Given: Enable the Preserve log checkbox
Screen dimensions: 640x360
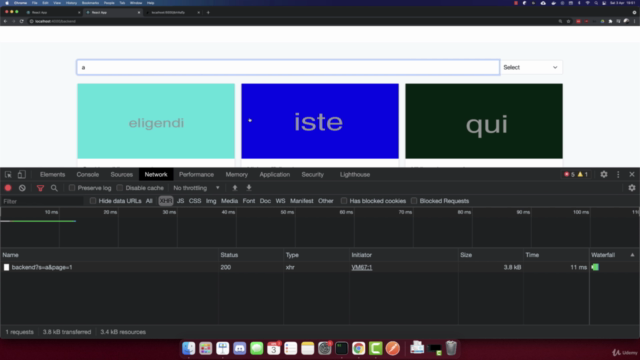Looking at the screenshot, I should (72, 188).
